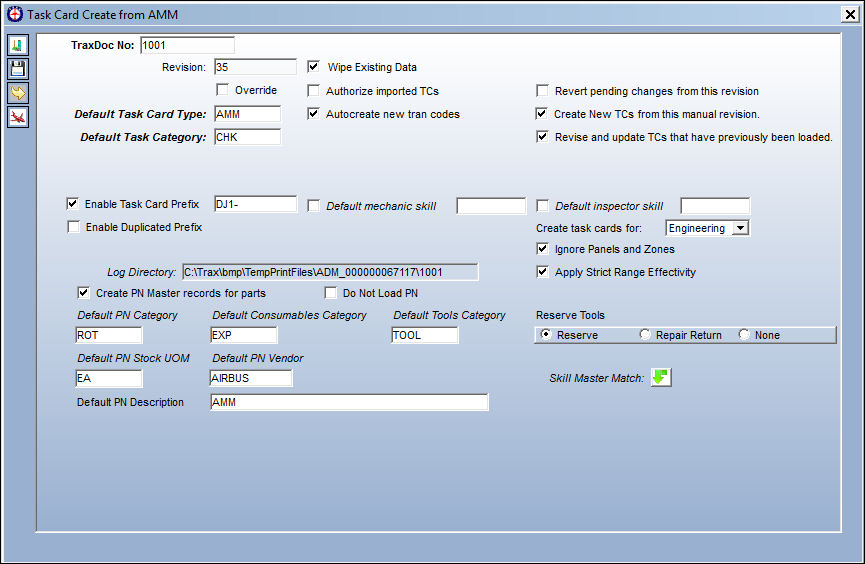Screen dimensions: 865x564
Task: Uncheck Enable Task Card Prefix
Action: 72,204
